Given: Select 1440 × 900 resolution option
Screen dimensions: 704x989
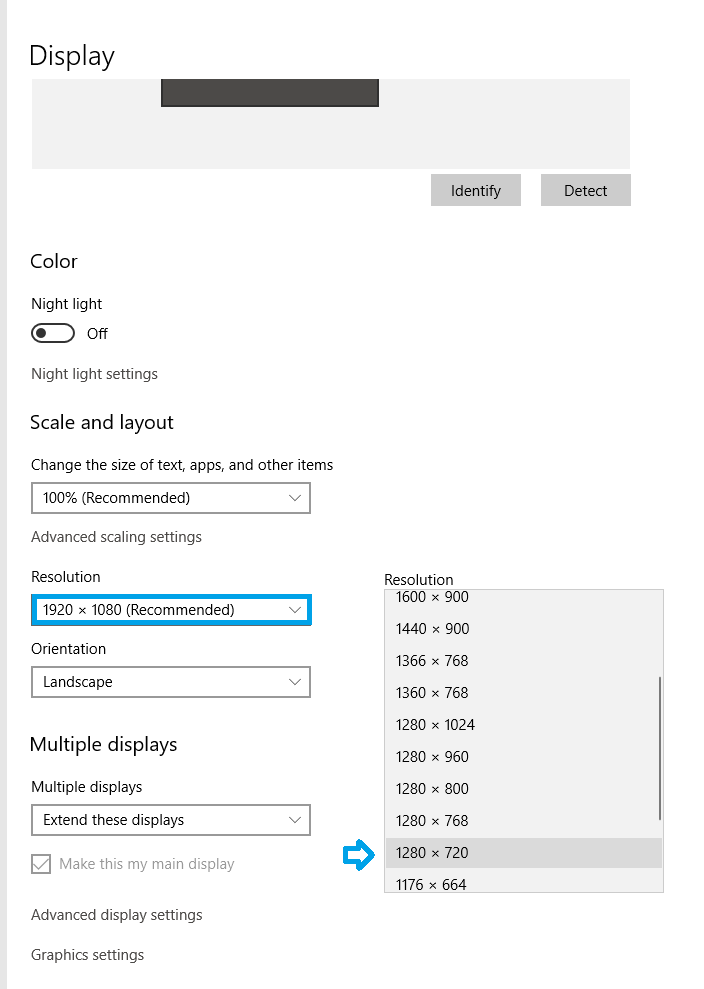Looking at the screenshot, I should [524, 629].
